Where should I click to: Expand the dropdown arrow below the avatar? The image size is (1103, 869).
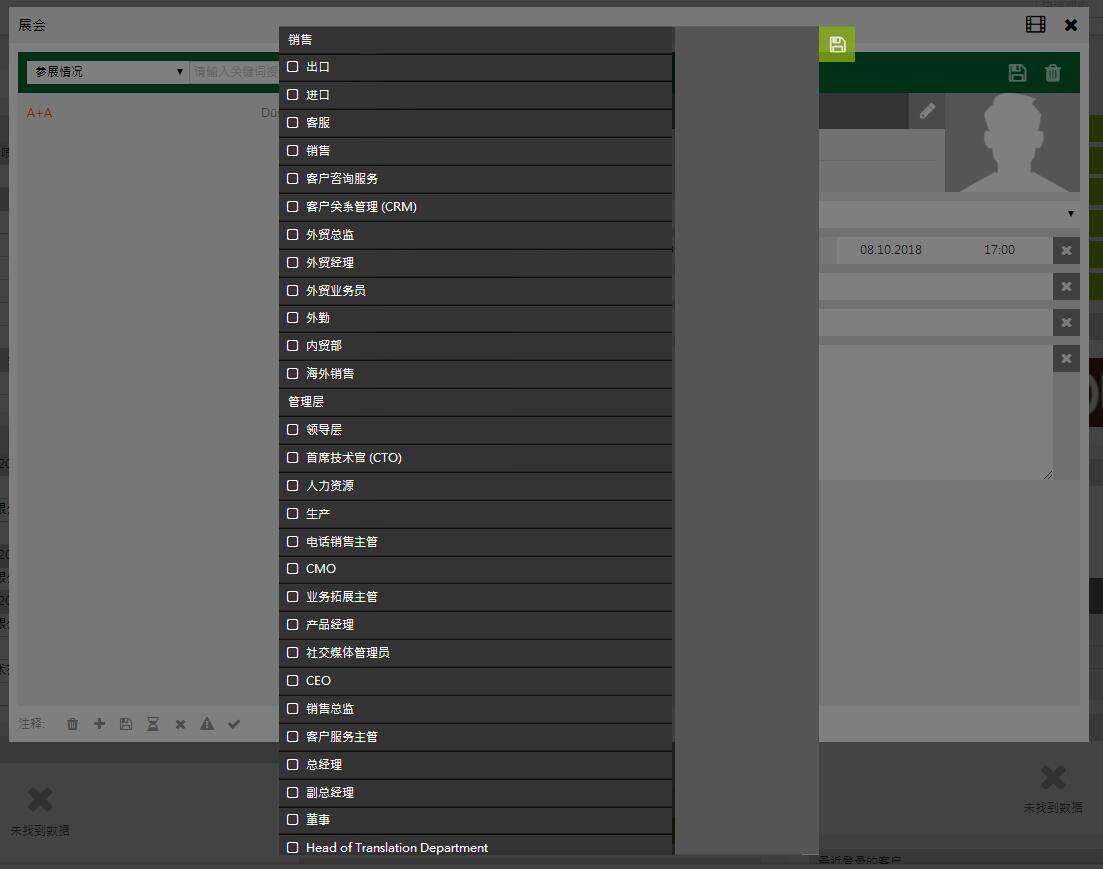1070,214
